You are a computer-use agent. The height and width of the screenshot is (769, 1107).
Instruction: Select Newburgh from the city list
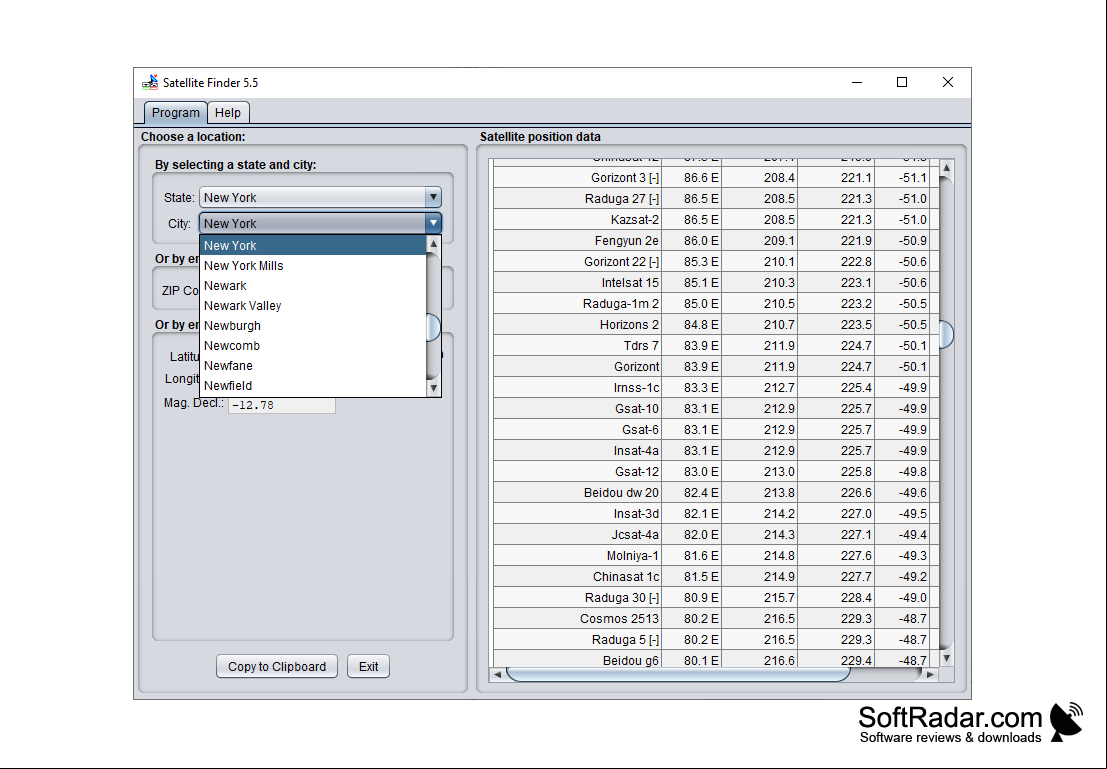(313, 326)
